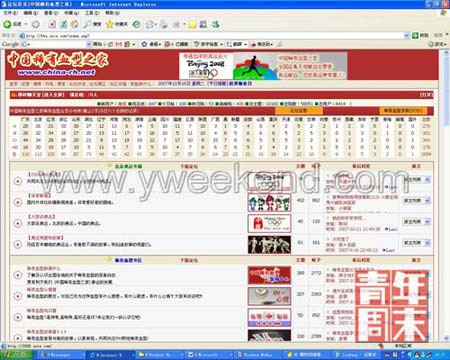Open the Beijing 2008 banner image
The height and width of the screenshot is (360, 450).
pos(263,66)
